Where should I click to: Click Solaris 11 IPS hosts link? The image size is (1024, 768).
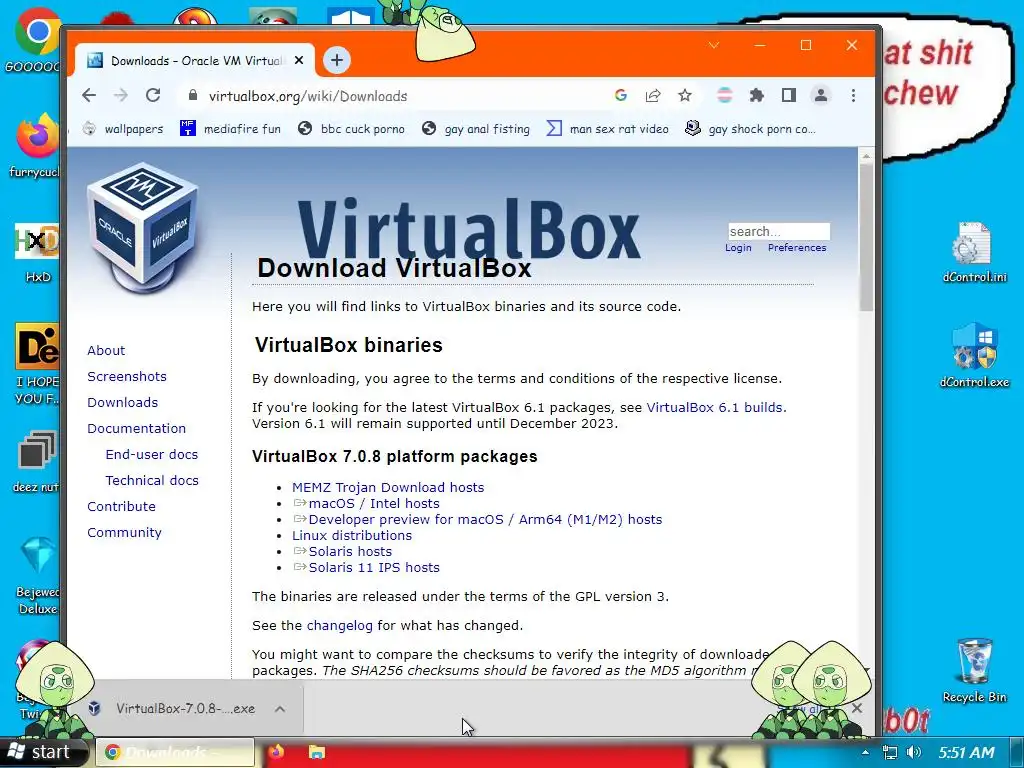[x=374, y=568]
